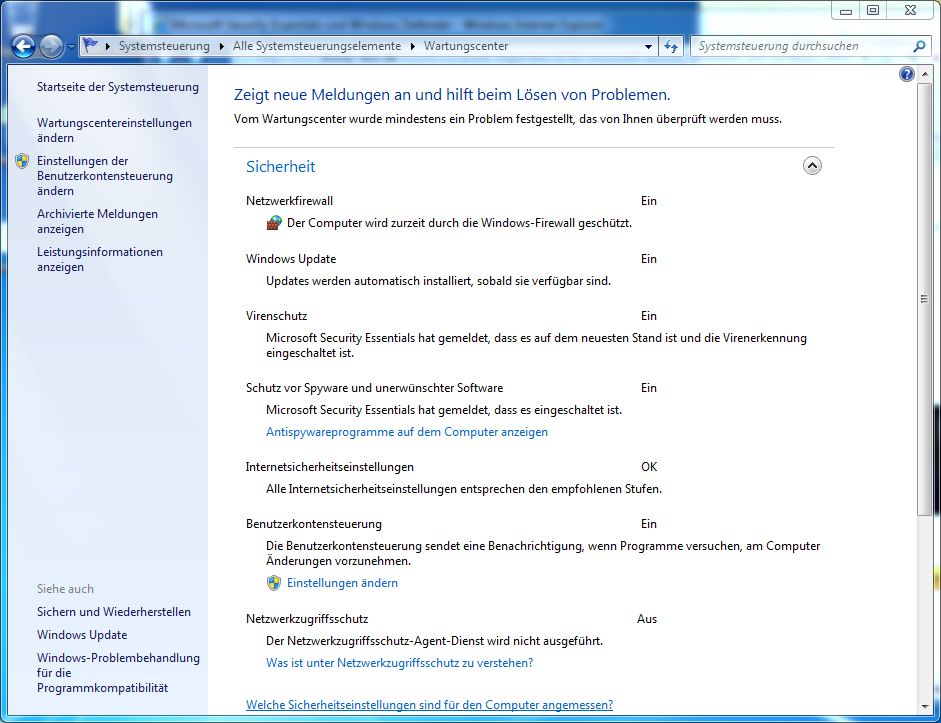This screenshot has width=941, height=723.
Task: Open the address bar history dropdown arrow
Action: click(x=648, y=46)
